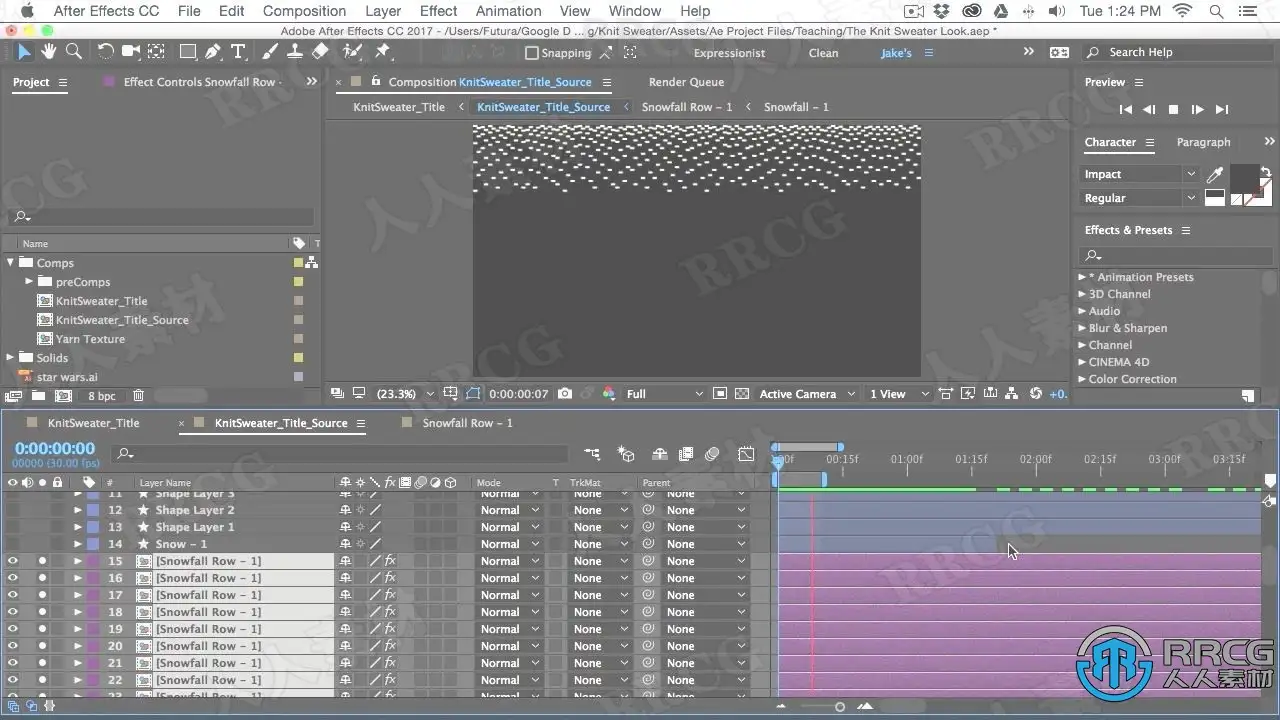Viewport: 1280px width, 720px height.
Task: Pick font color with eyedropper icon
Action: point(1214,175)
